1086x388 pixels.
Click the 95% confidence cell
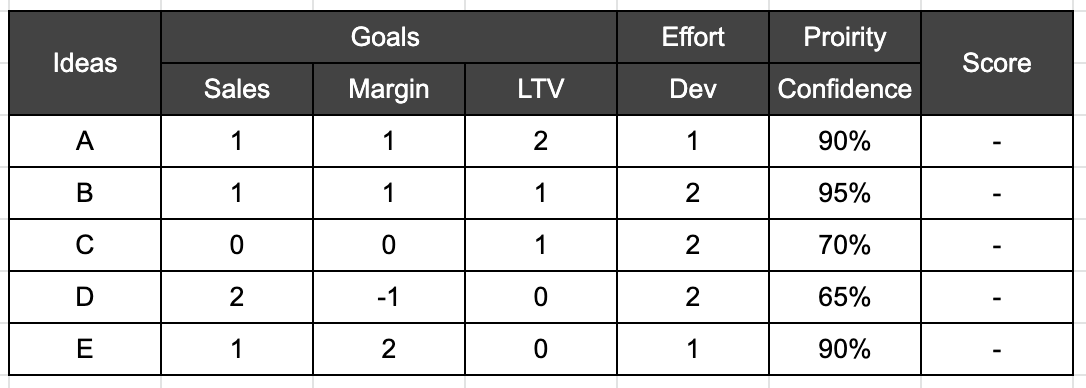pyautogui.click(x=844, y=193)
